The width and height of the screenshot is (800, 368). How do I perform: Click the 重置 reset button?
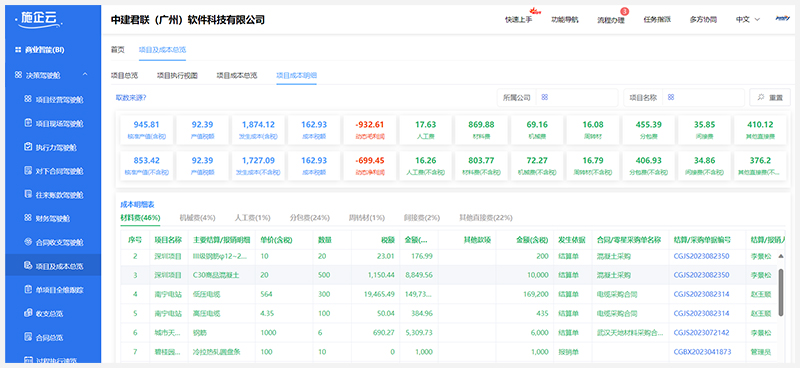[x=770, y=97]
